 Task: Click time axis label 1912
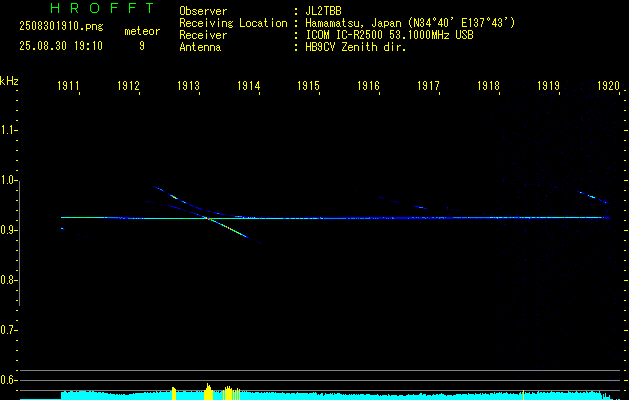pyautogui.click(x=128, y=86)
